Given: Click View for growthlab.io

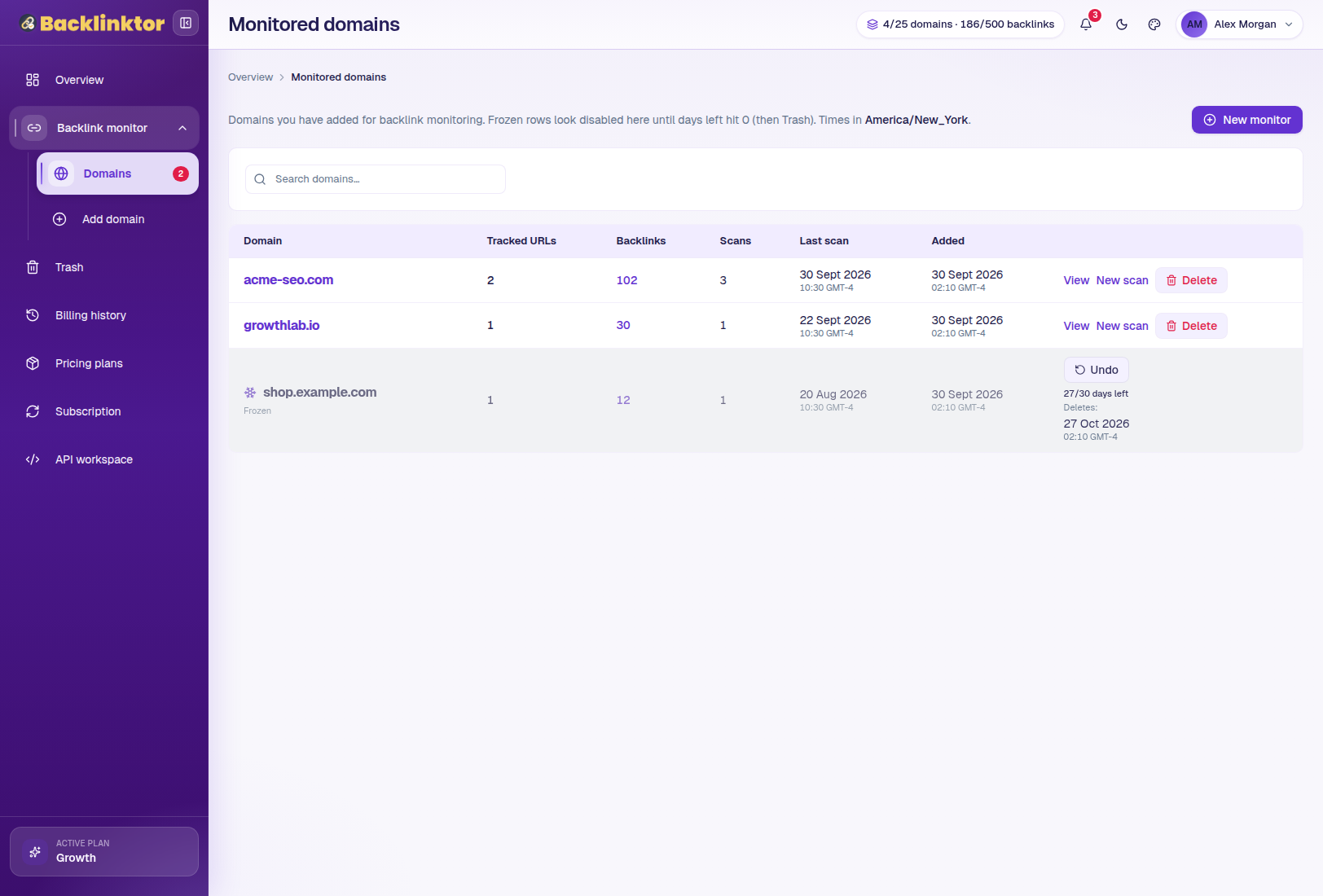Looking at the screenshot, I should [1076, 326].
